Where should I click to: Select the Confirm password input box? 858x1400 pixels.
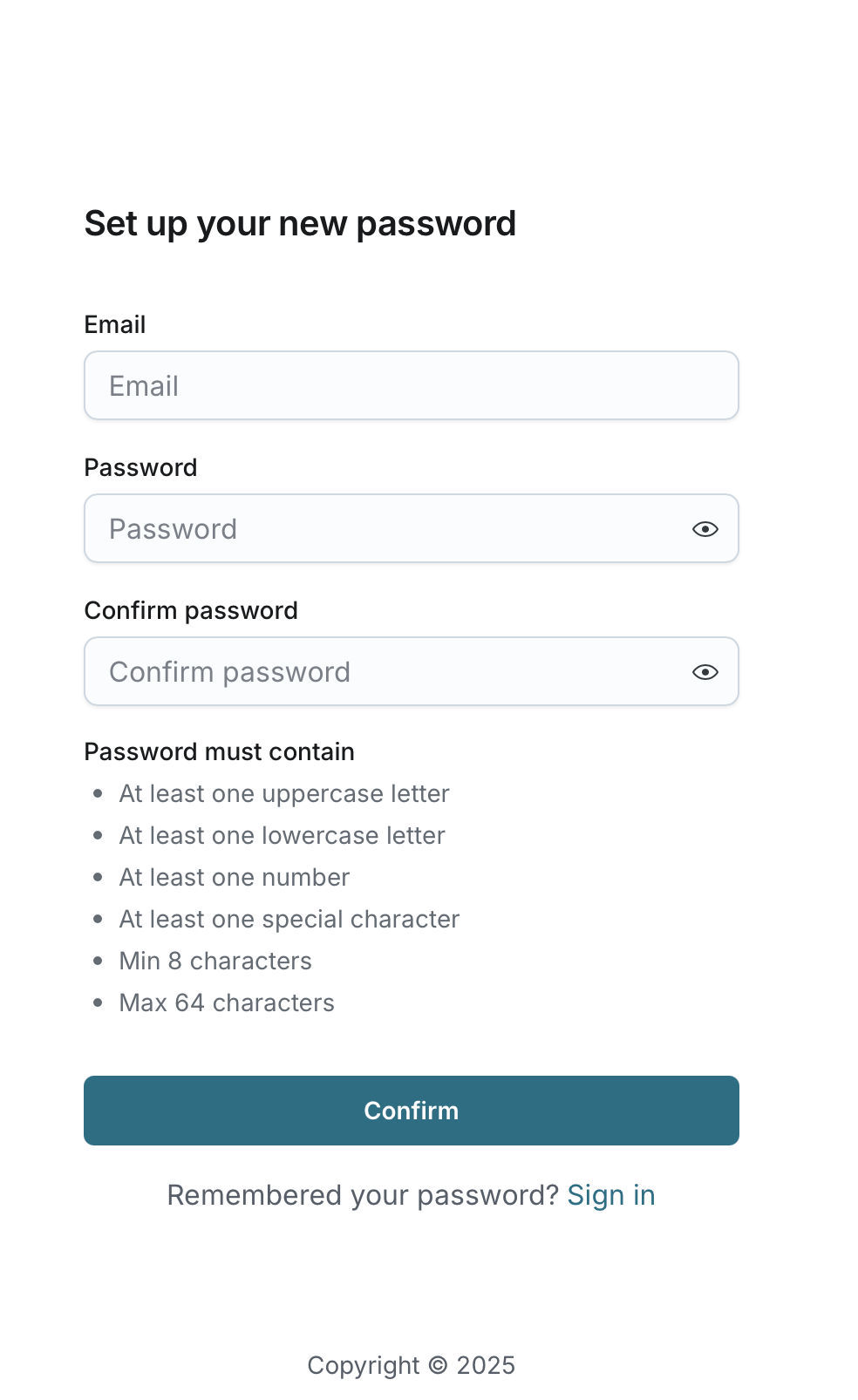(384, 672)
